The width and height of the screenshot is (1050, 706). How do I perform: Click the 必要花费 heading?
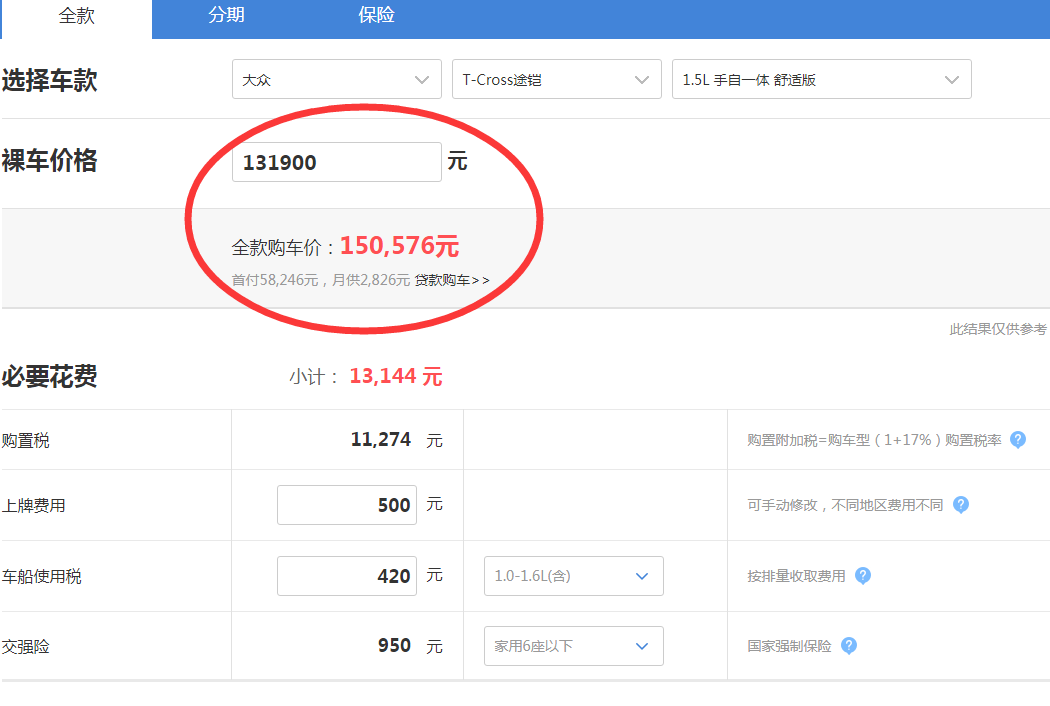pyautogui.click(x=50, y=376)
